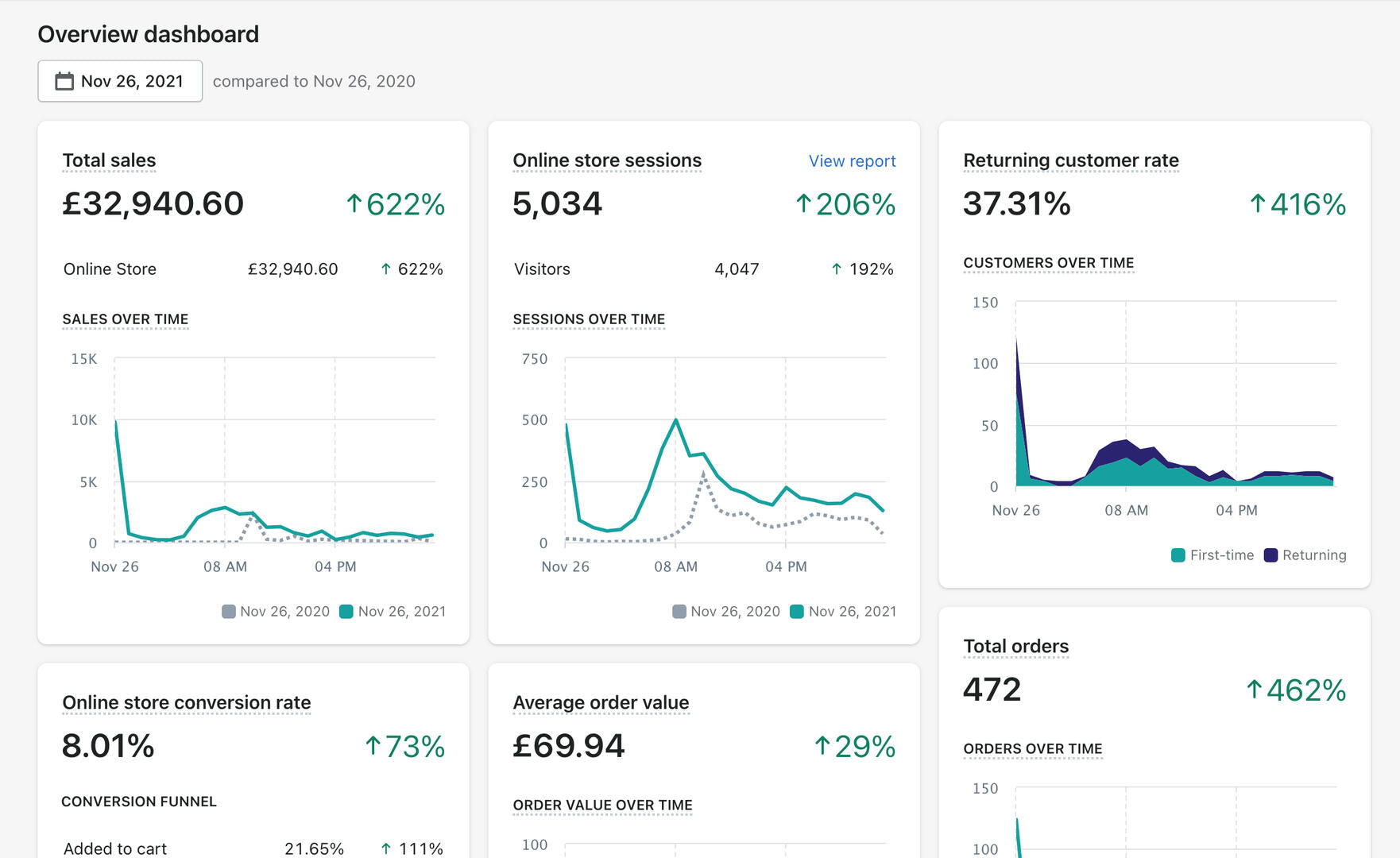Click the Online store conversion rate heading
Image resolution: width=1400 pixels, height=858 pixels.
pos(186,703)
